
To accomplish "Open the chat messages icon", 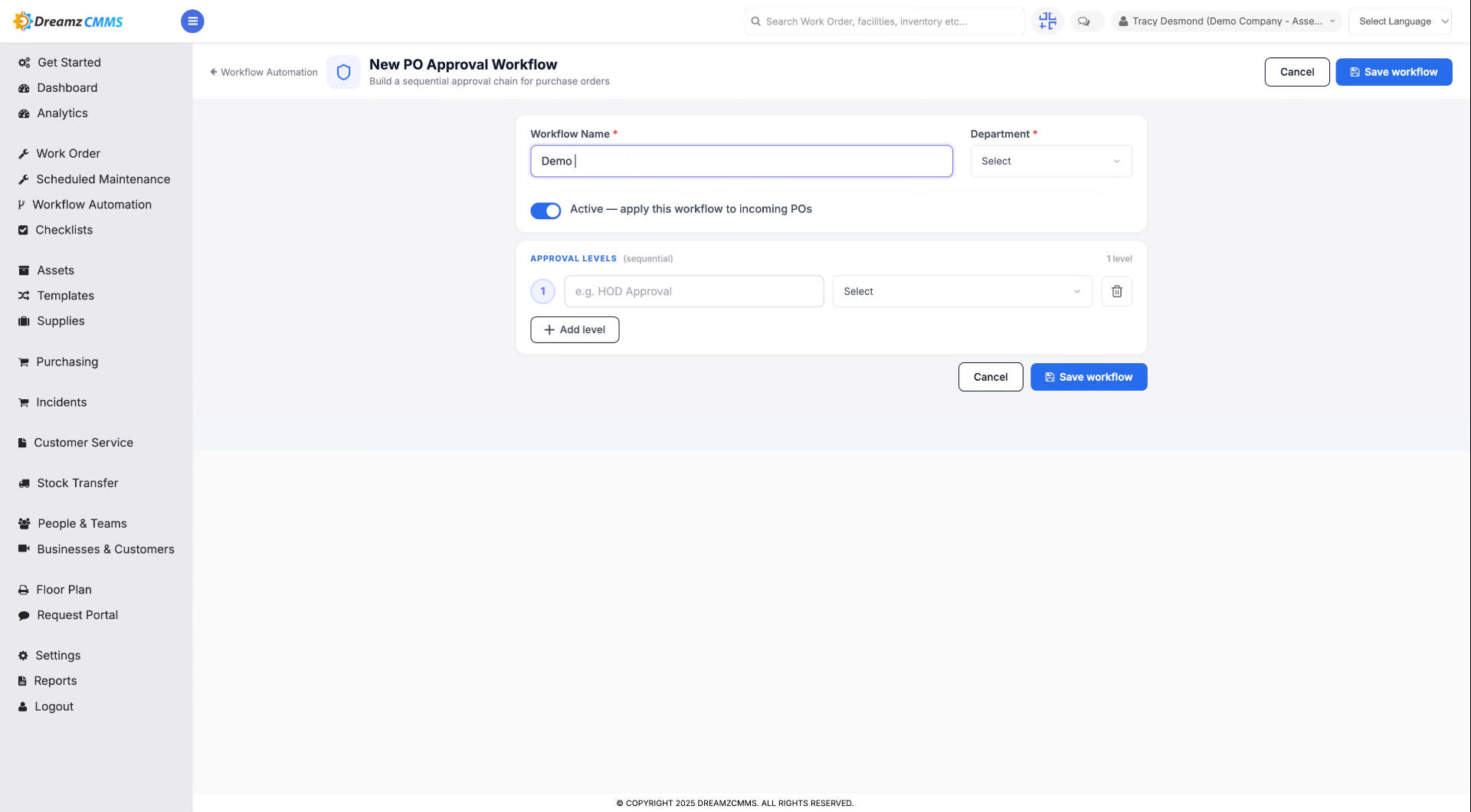I will (x=1083, y=21).
